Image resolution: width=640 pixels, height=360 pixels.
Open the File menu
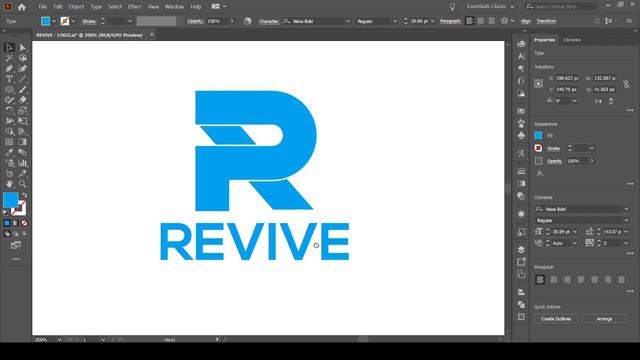(x=42, y=7)
